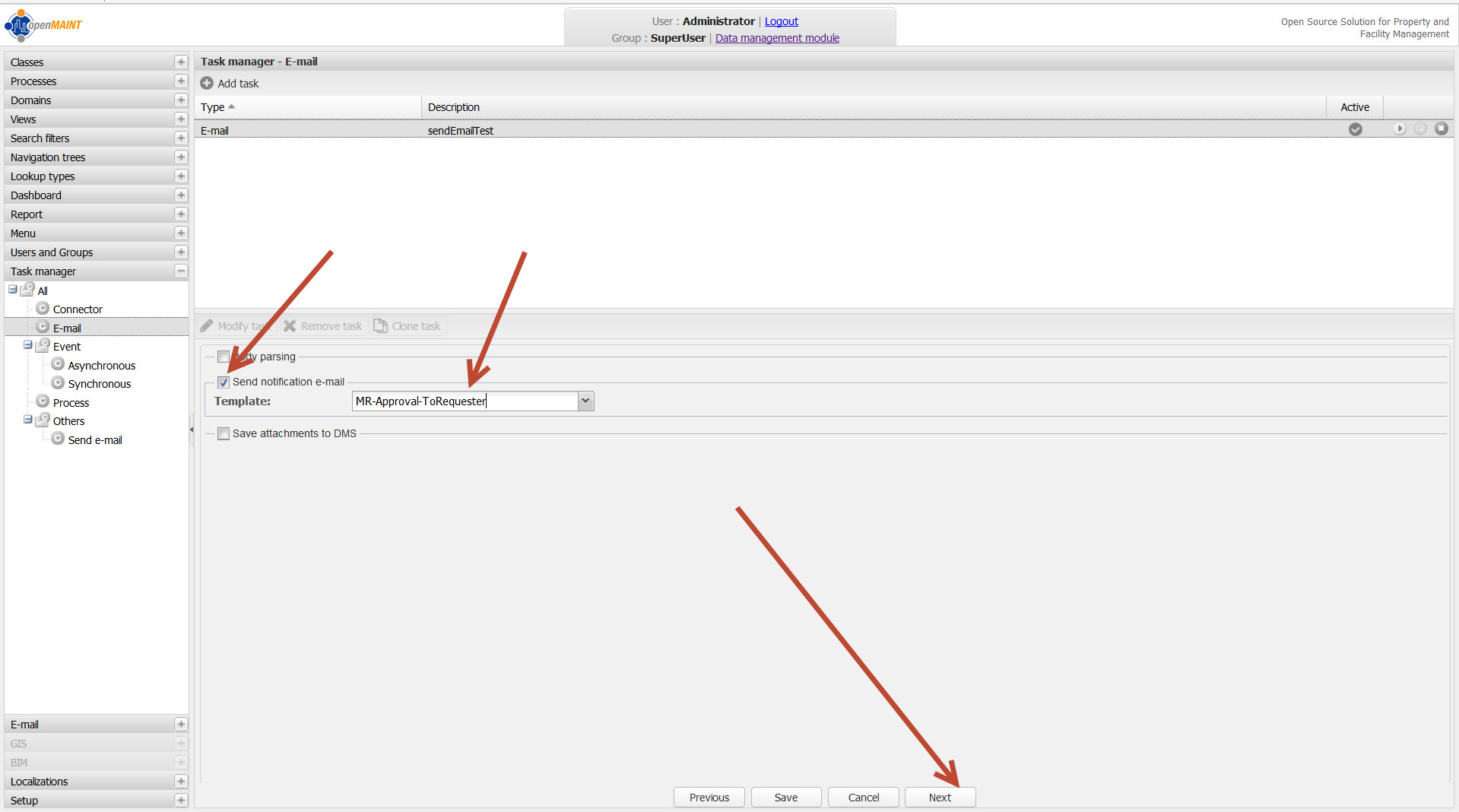Click the stop icon in the E-mail task row
Image resolution: width=1459 pixels, height=812 pixels.
point(1441,129)
